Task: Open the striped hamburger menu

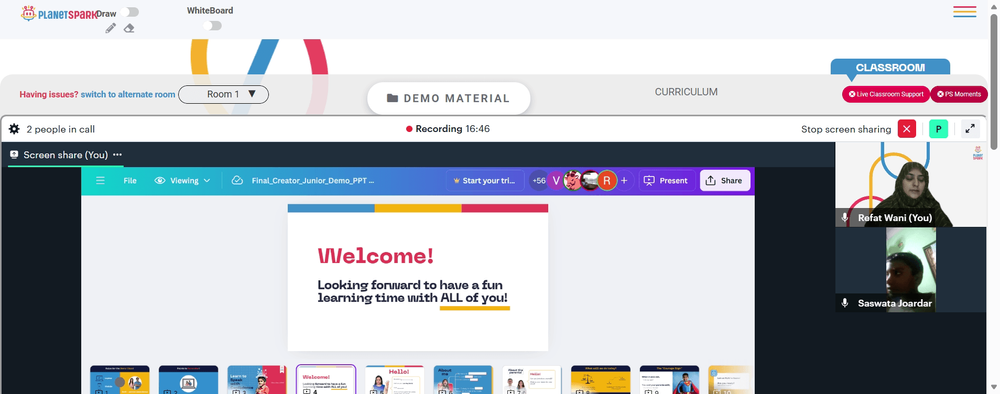Action: 964,11
